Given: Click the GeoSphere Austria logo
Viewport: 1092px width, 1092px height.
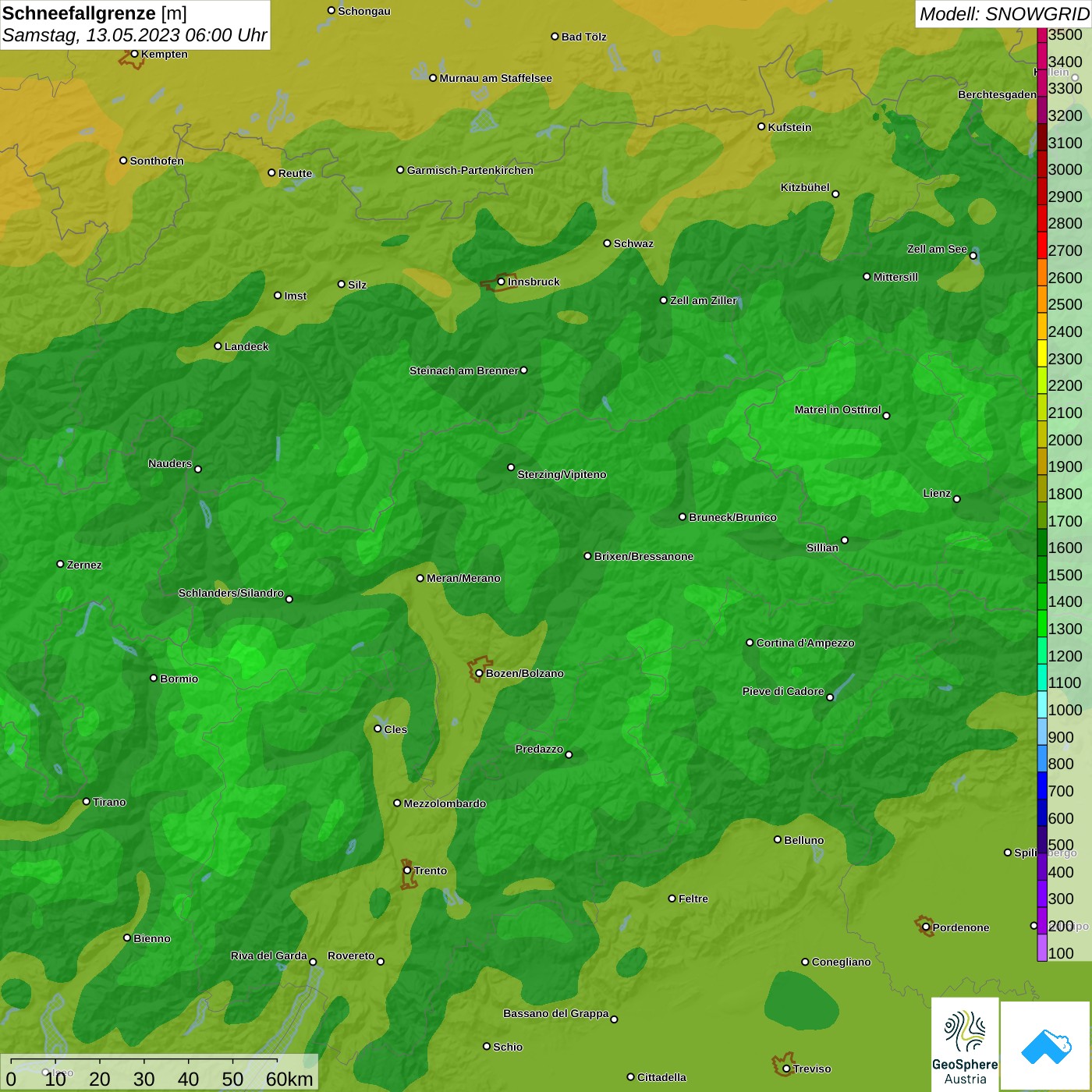Looking at the screenshot, I should coord(965,1044).
